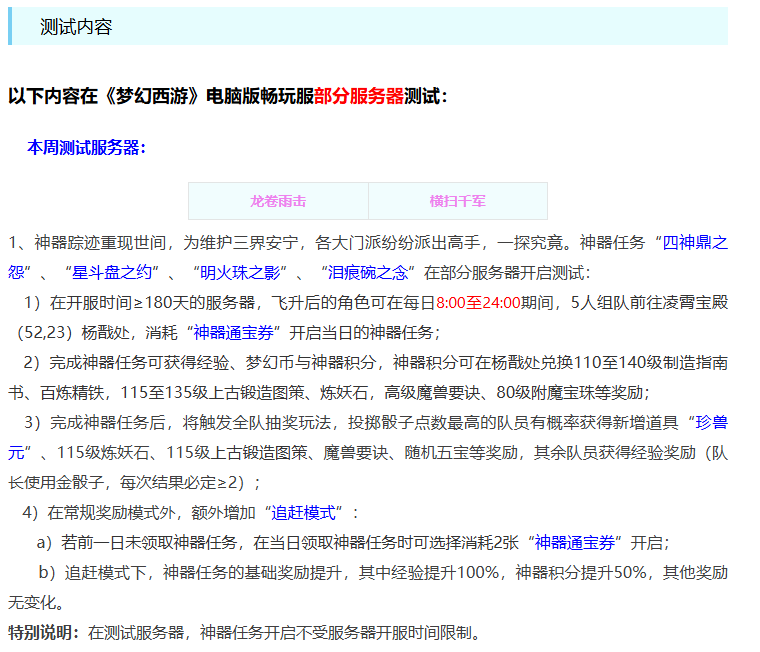Click the 珍兽 blue item link
The image size is (760, 652).
point(710,422)
